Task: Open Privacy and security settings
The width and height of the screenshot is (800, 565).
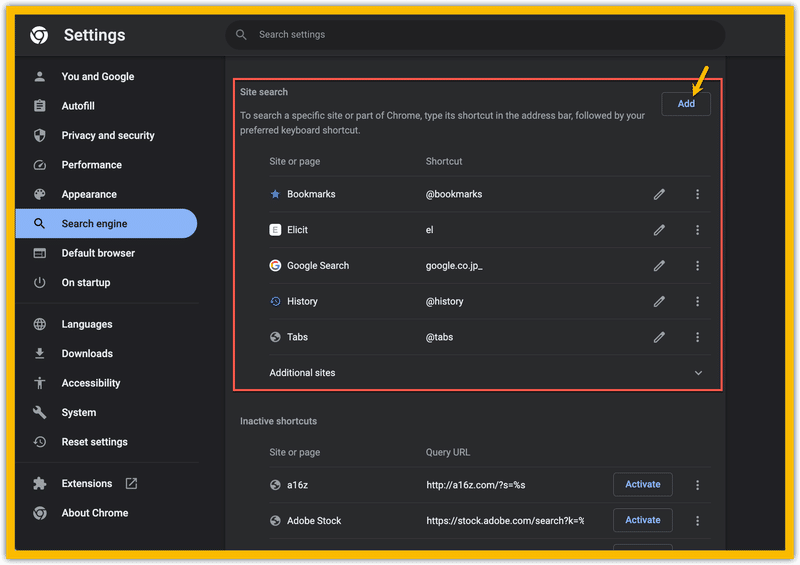Action: point(106,135)
